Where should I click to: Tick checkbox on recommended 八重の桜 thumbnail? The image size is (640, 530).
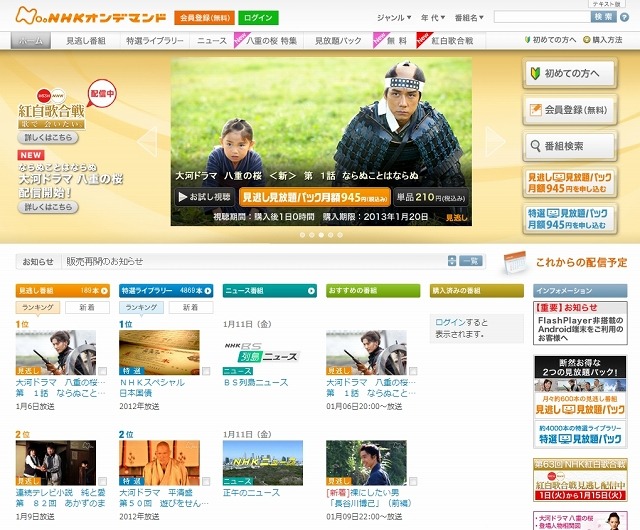tap(413, 371)
